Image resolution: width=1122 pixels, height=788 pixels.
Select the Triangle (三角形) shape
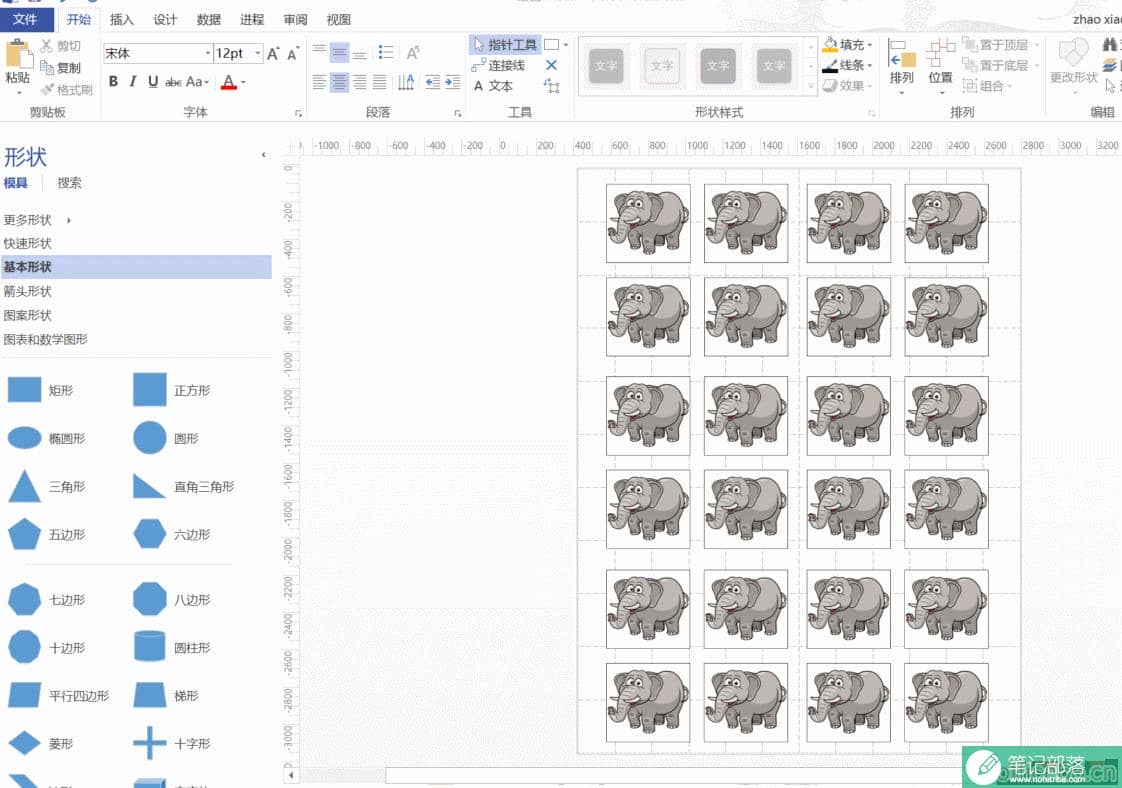(x=47, y=487)
